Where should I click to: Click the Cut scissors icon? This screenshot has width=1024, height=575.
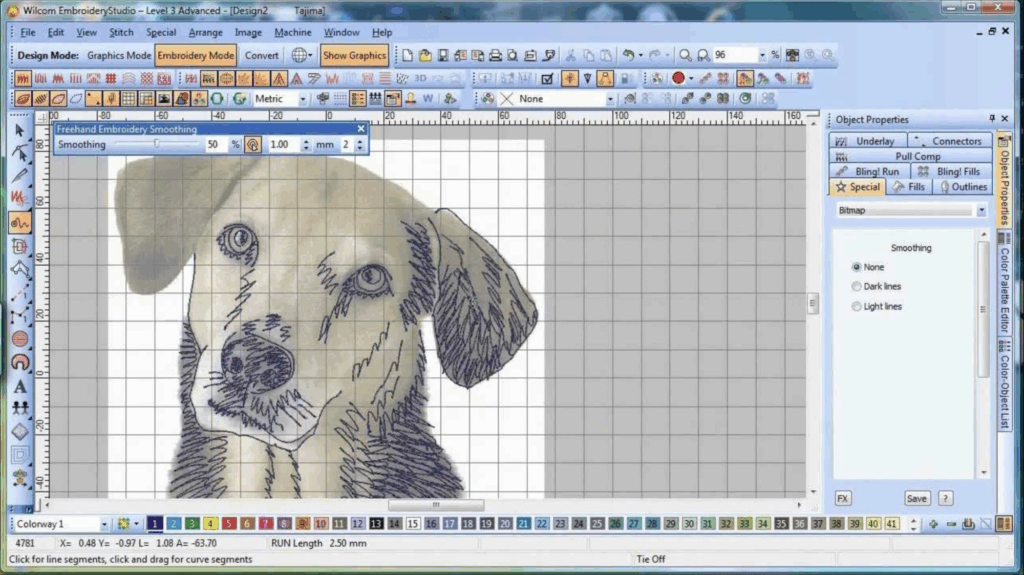[x=571, y=56]
